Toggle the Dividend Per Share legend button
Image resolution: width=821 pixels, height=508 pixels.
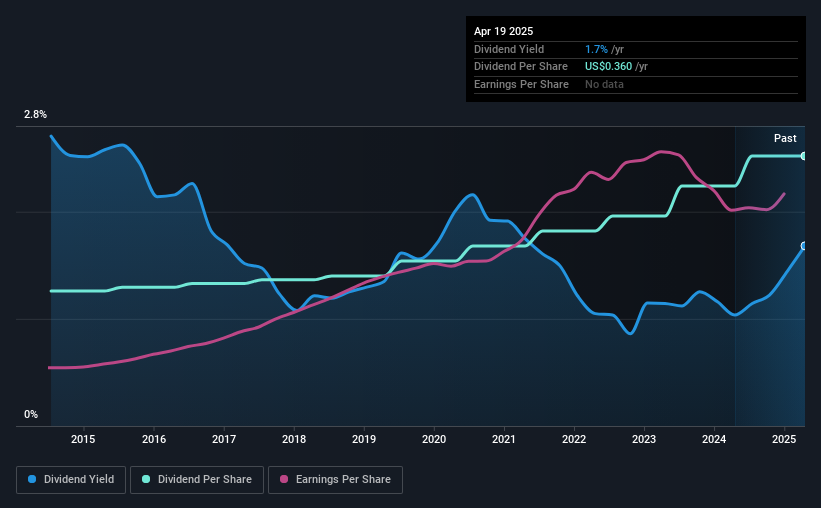tap(197, 480)
